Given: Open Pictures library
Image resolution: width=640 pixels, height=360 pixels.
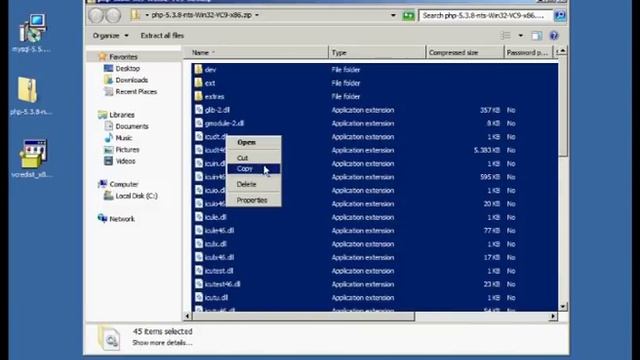Looking at the screenshot, I should (127, 150).
